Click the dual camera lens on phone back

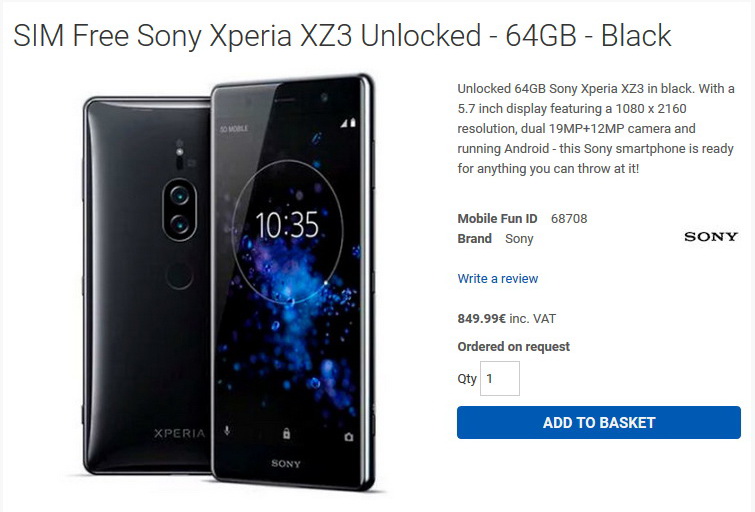tap(180, 210)
